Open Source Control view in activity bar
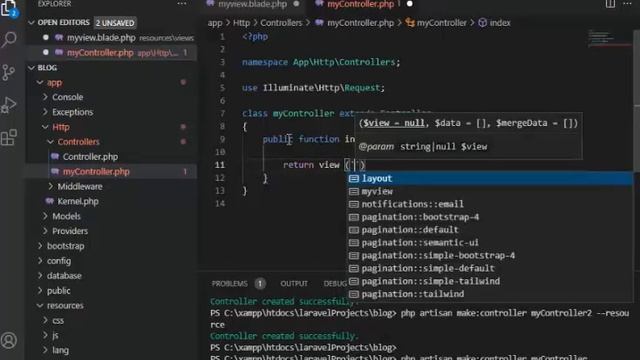640x360 pixels. (9, 72)
